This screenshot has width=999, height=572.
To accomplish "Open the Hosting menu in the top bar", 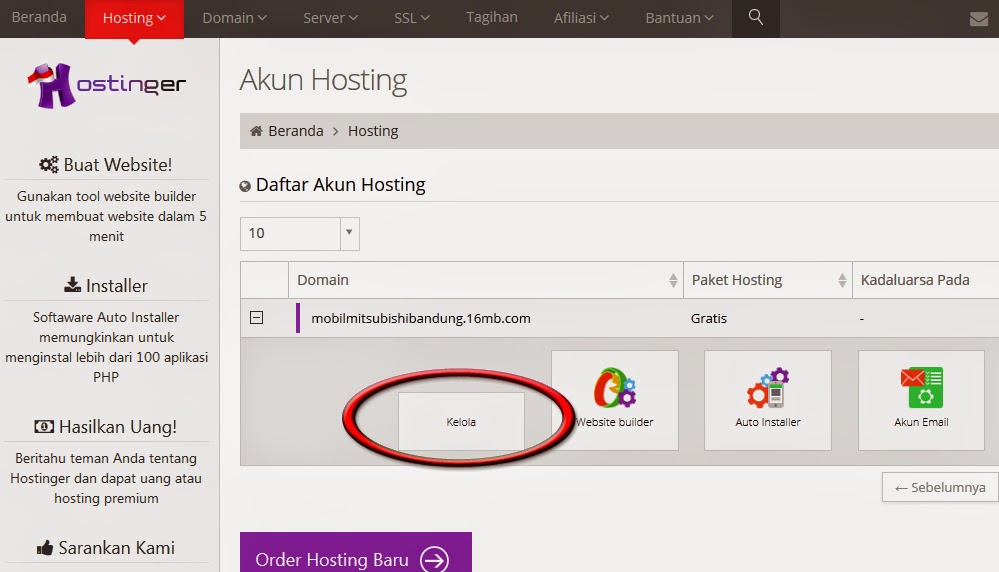I will click(x=134, y=18).
